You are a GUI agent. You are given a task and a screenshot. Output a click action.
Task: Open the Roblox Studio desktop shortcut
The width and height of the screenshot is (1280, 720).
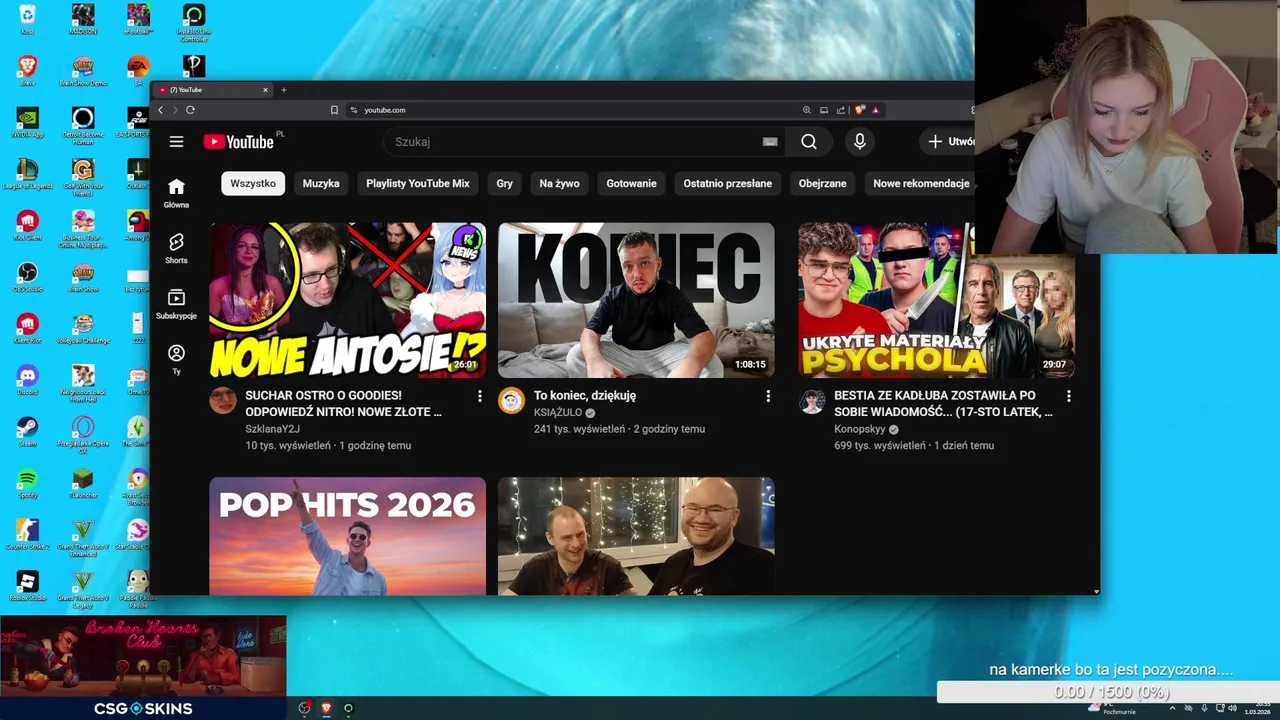27,586
